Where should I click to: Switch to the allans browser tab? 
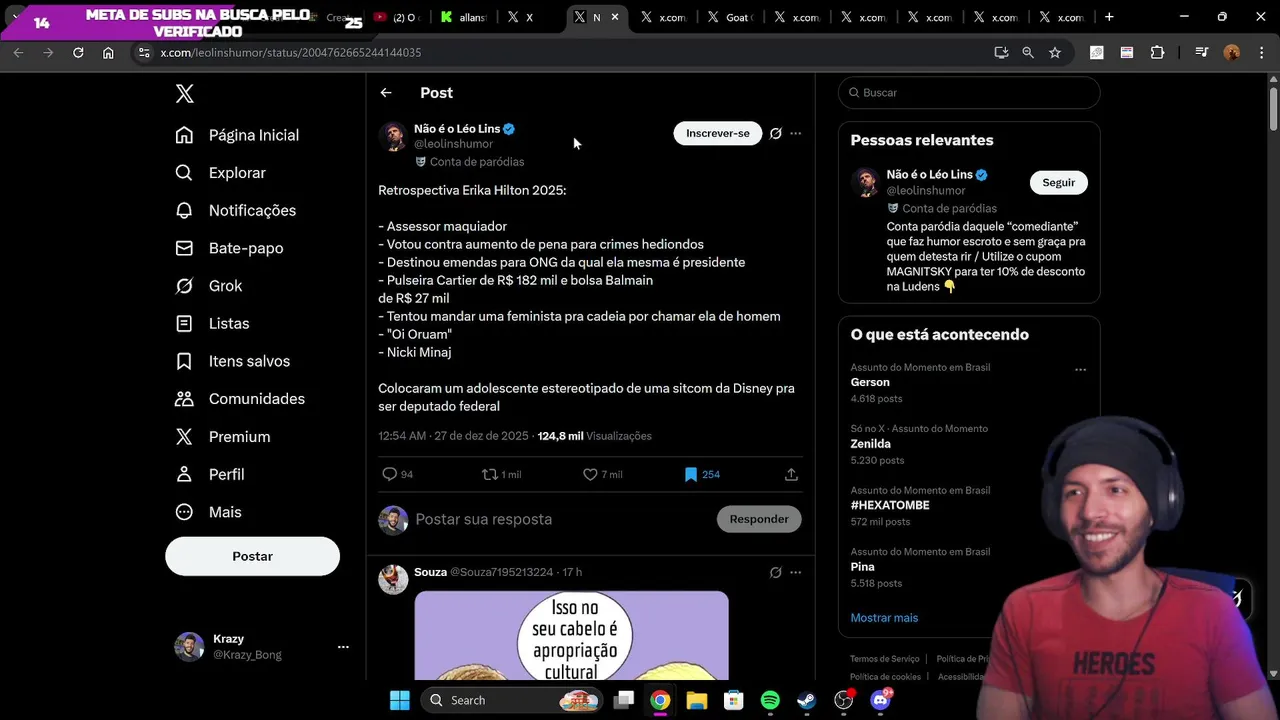[x=463, y=17]
